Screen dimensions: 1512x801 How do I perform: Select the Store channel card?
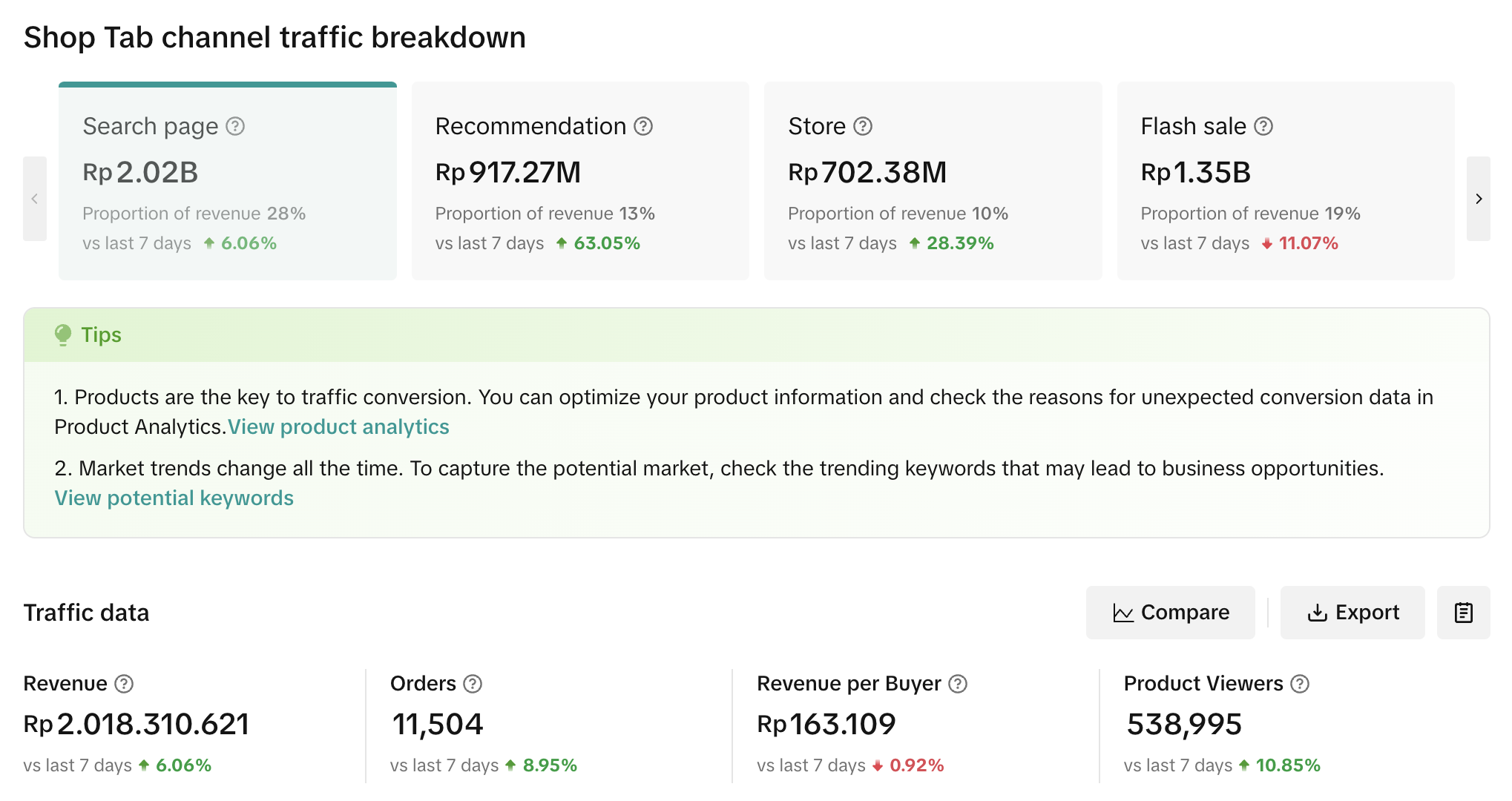pyautogui.click(x=933, y=182)
